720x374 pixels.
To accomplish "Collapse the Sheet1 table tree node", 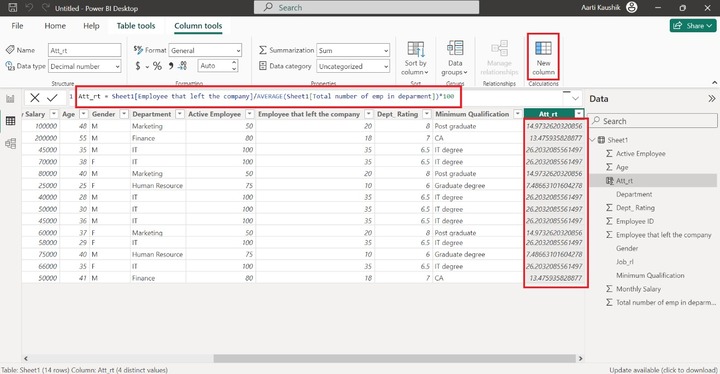I will point(593,140).
